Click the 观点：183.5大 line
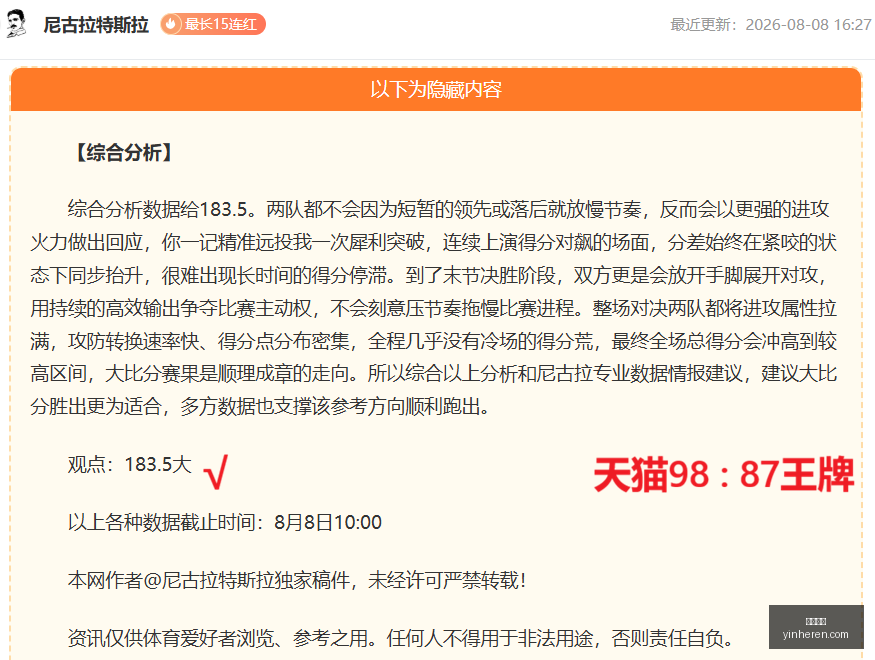The height and width of the screenshot is (660, 875). pyautogui.click(x=129, y=465)
